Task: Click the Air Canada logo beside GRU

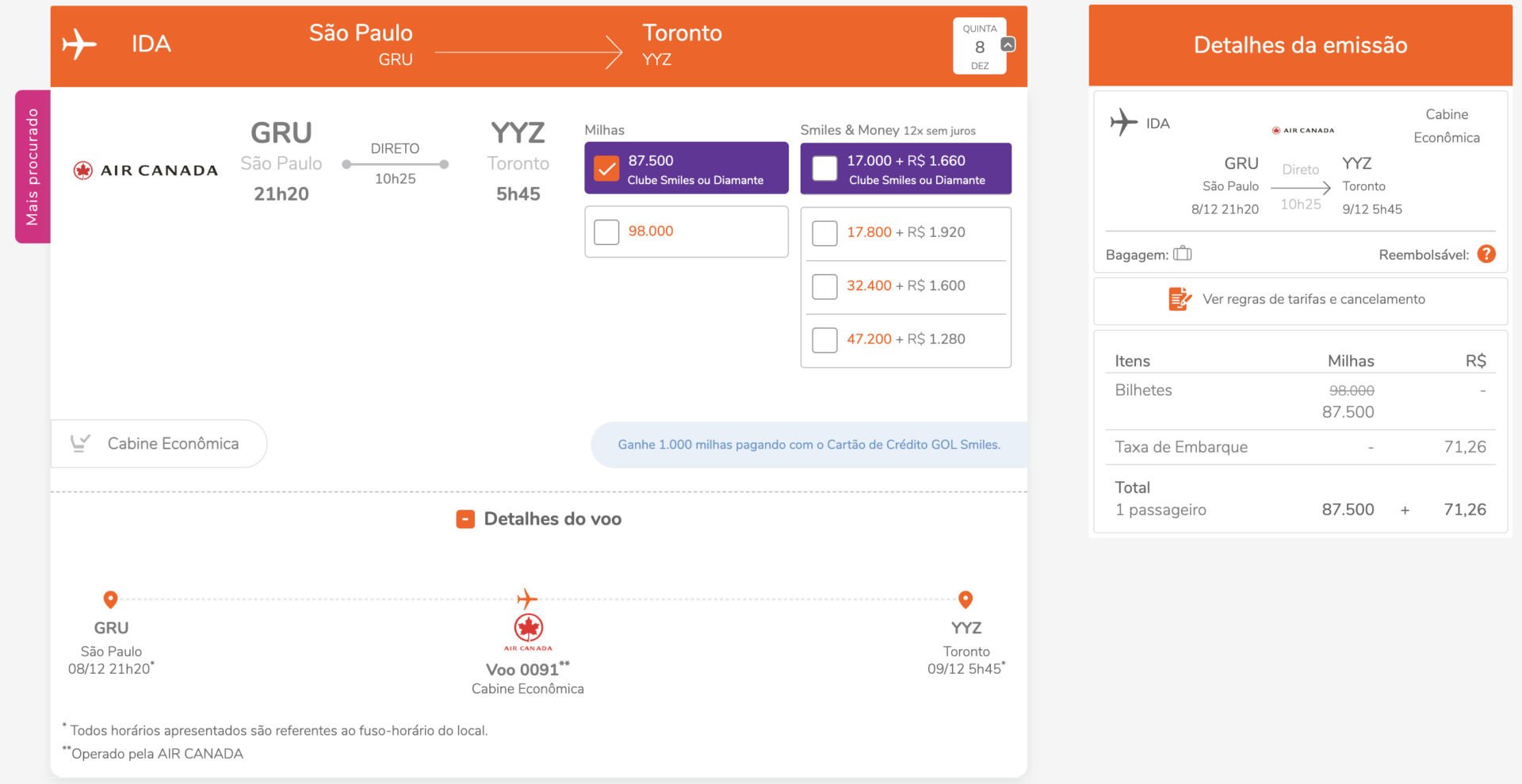Action: [145, 170]
